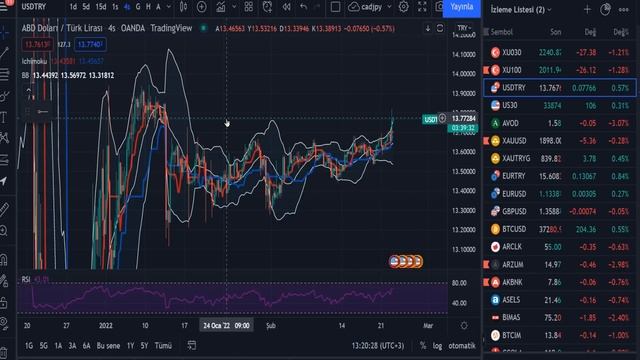Open the USDTRY symbol search field
The width and height of the screenshot is (640, 360).
point(34,7)
